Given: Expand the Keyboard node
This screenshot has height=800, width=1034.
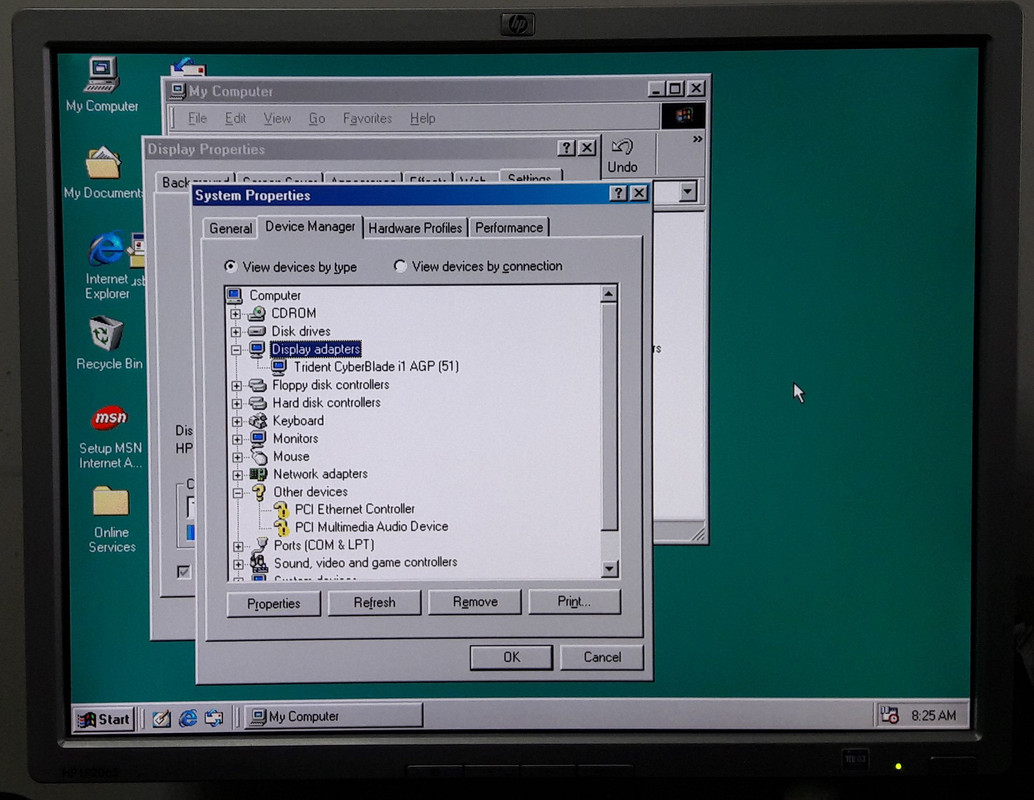Looking at the screenshot, I should tap(237, 421).
